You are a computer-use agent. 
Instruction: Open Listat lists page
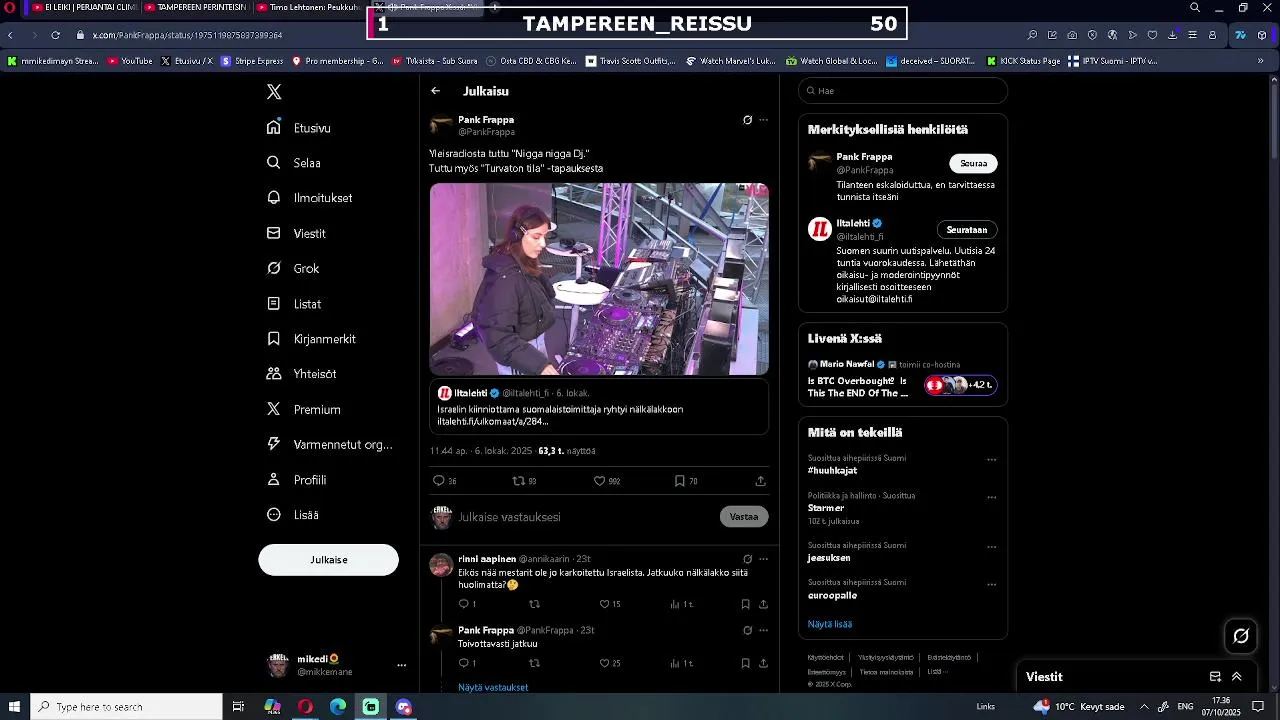coord(294,304)
